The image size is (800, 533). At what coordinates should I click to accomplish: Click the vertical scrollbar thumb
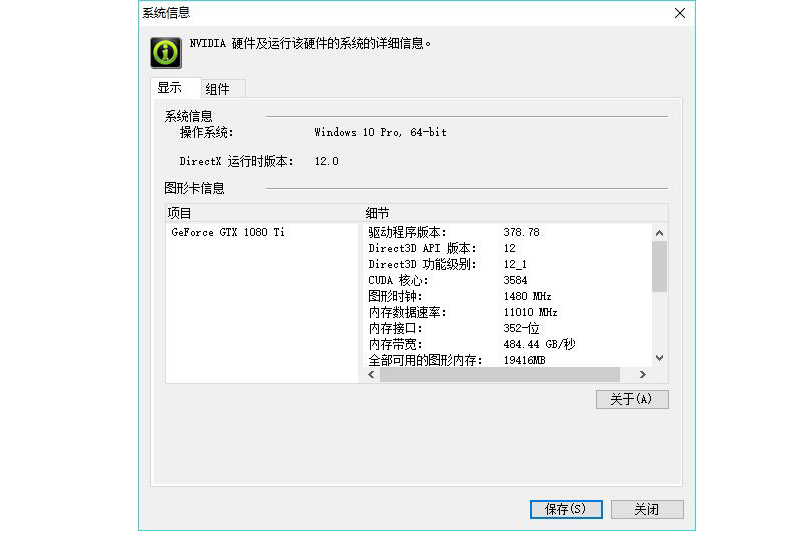pyautogui.click(x=659, y=266)
